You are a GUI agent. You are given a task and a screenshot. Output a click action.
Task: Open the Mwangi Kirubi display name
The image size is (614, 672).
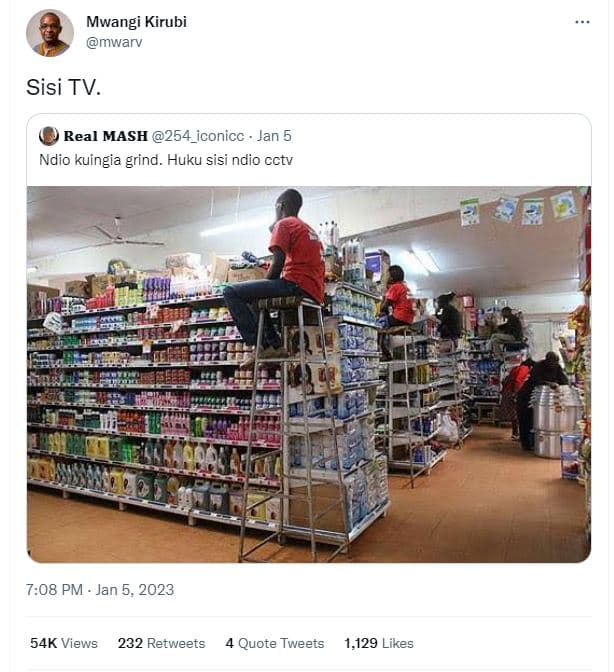(136, 21)
